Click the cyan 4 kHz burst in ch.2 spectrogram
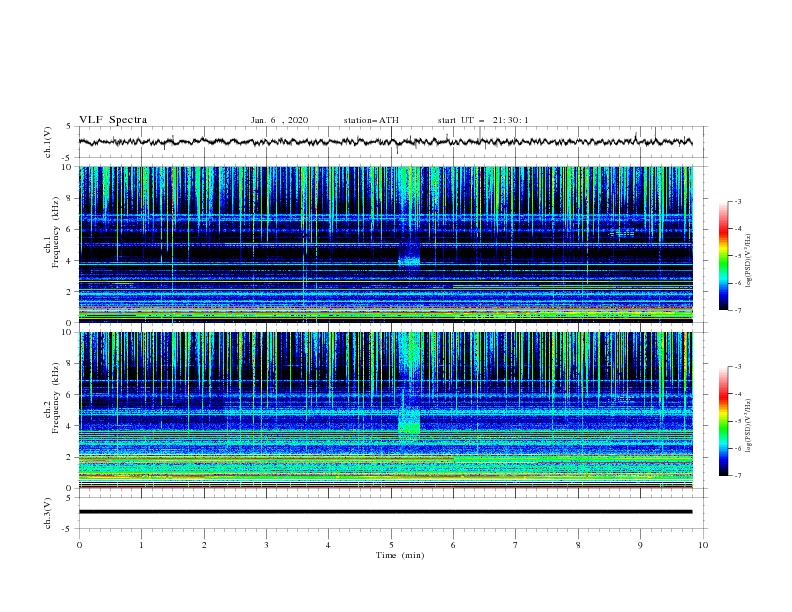Screen dimensions: 792x612 click(x=409, y=420)
